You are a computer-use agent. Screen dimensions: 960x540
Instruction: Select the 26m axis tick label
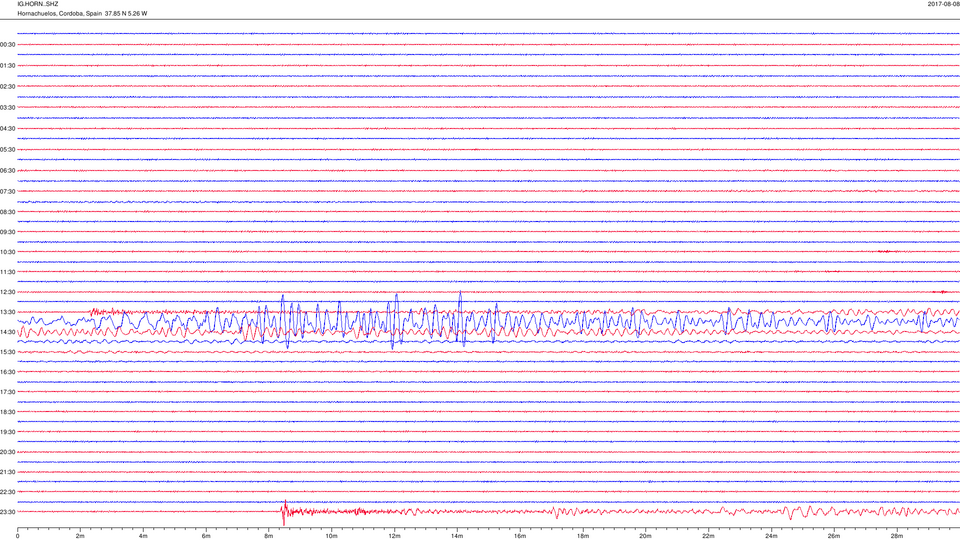(834, 536)
